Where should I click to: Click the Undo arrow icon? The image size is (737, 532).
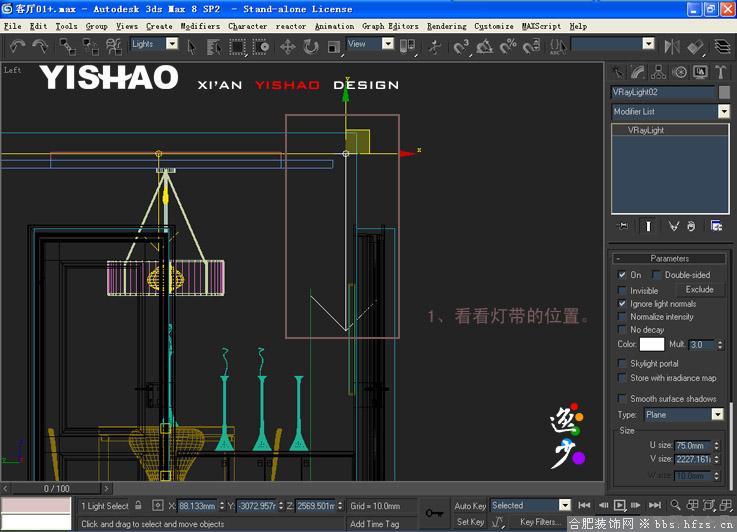[x=17, y=46]
